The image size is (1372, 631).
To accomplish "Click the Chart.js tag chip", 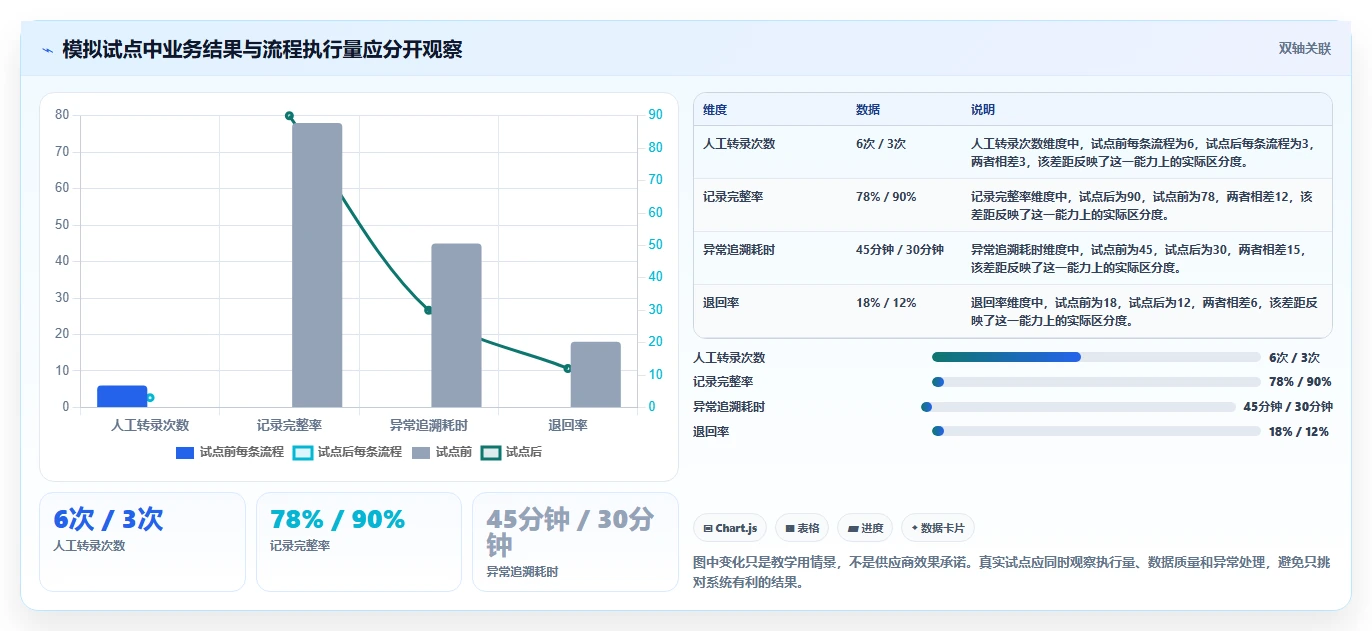I will point(730,528).
